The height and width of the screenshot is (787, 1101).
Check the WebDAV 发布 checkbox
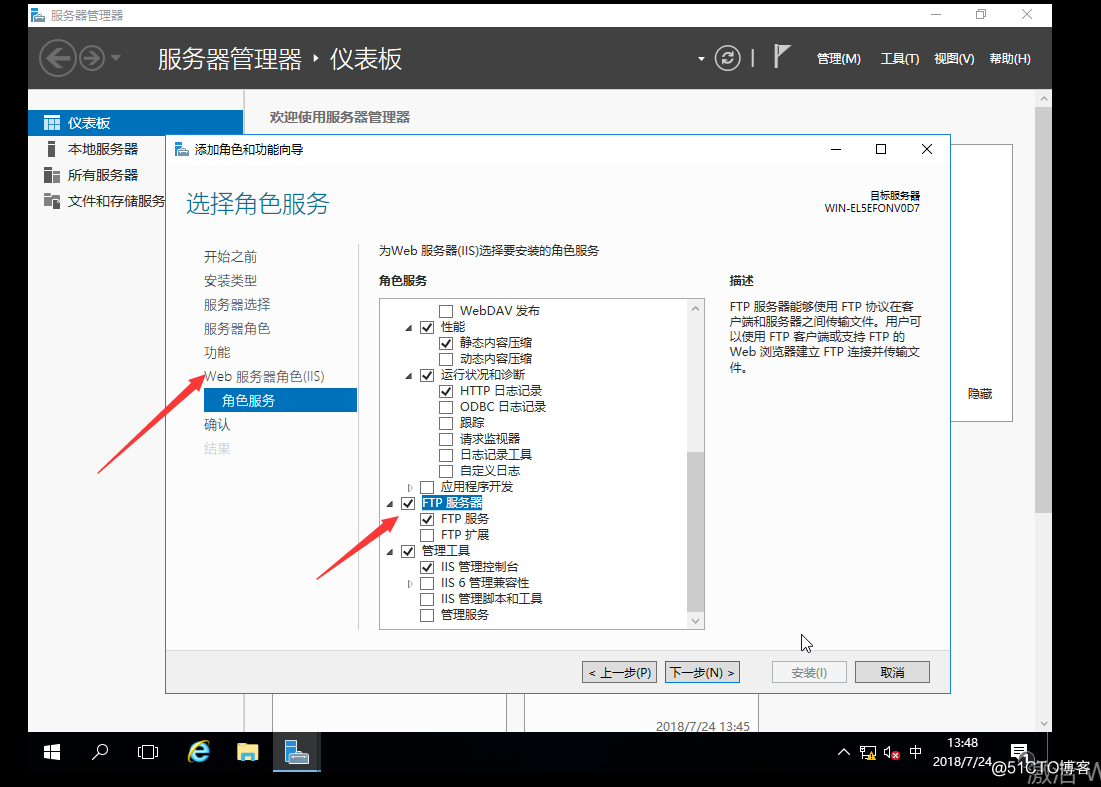click(446, 311)
